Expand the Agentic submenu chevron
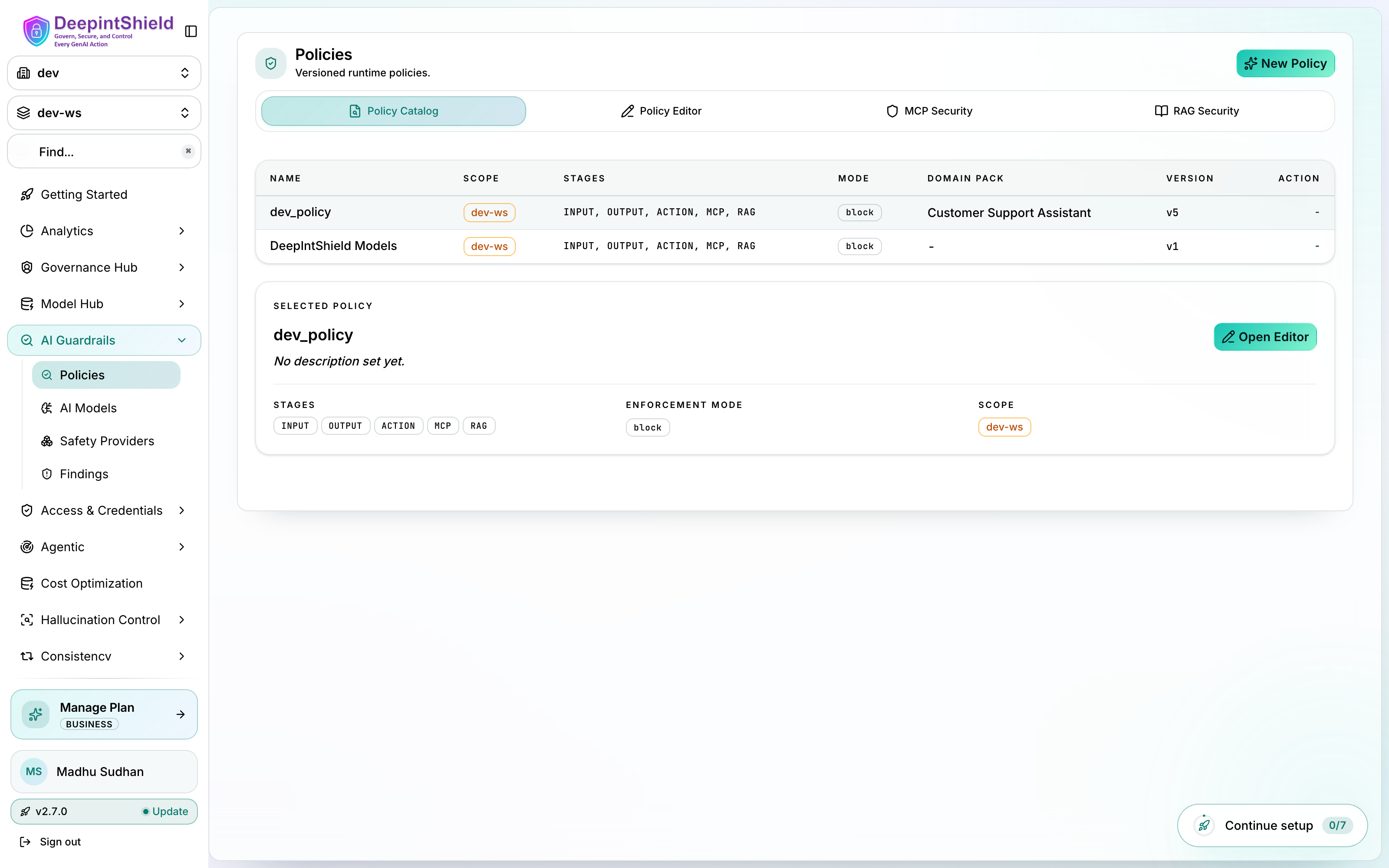 (182, 546)
